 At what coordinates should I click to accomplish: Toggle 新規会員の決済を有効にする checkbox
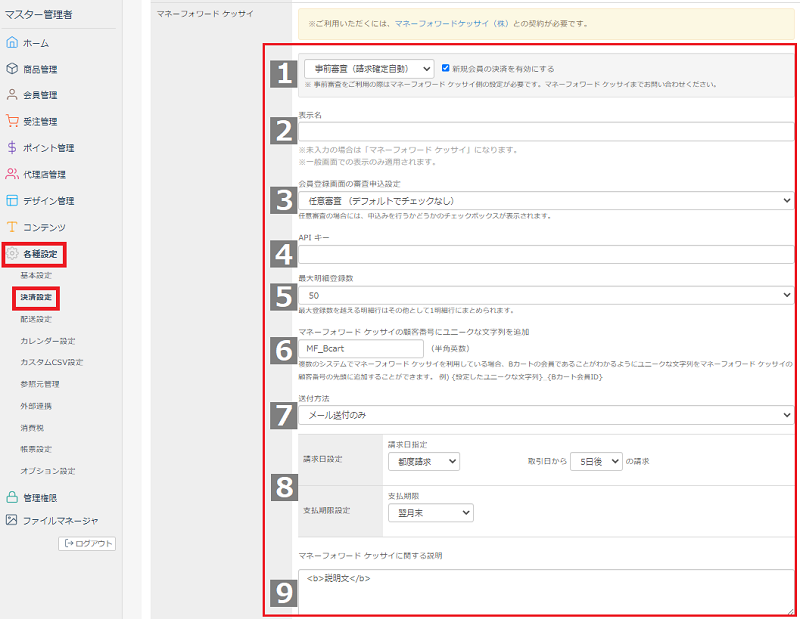point(445,68)
